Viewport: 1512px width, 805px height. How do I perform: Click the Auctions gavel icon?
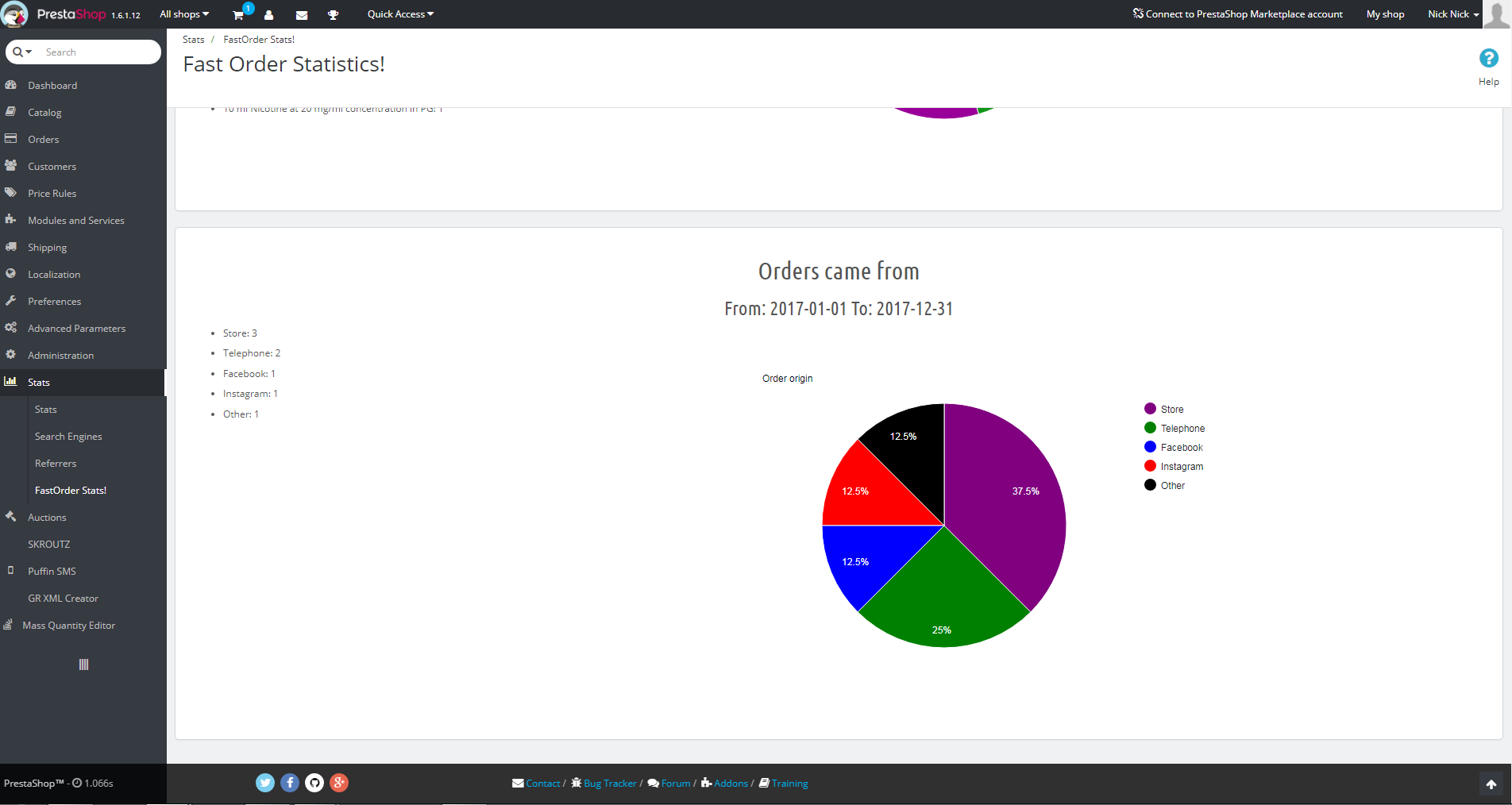pyautogui.click(x=11, y=517)
